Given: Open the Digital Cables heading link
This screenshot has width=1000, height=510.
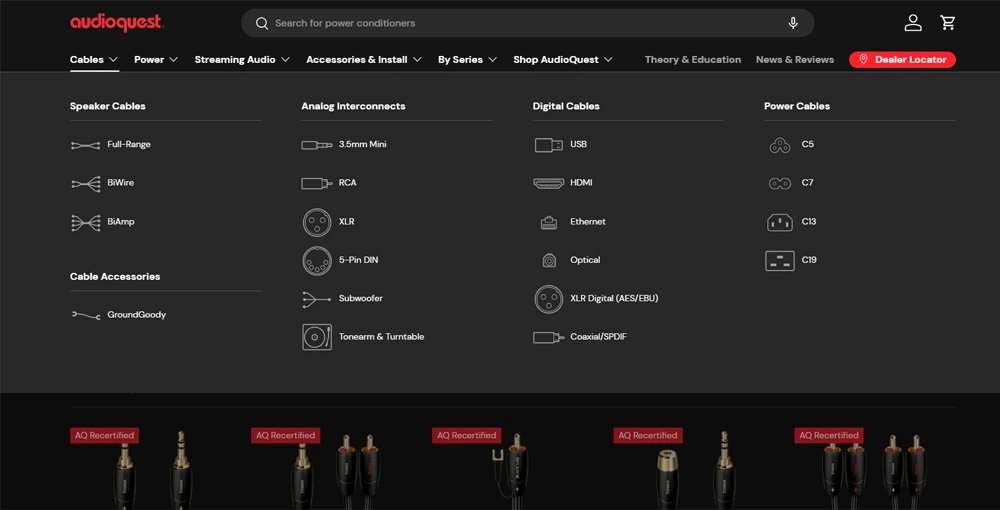Looking at the screenshot, I should pos(566,106).
